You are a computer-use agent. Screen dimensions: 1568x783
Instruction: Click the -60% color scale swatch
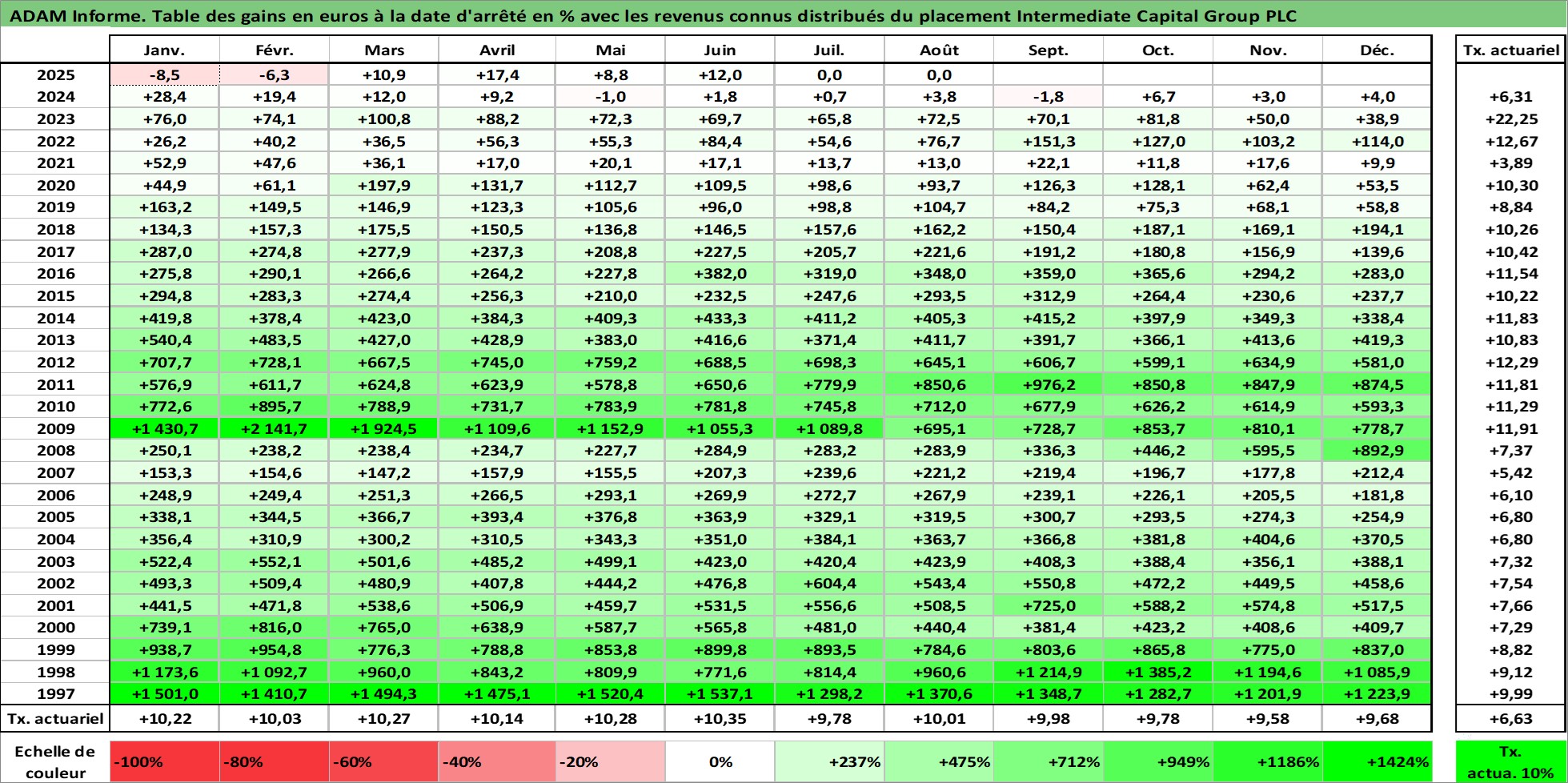383,762
